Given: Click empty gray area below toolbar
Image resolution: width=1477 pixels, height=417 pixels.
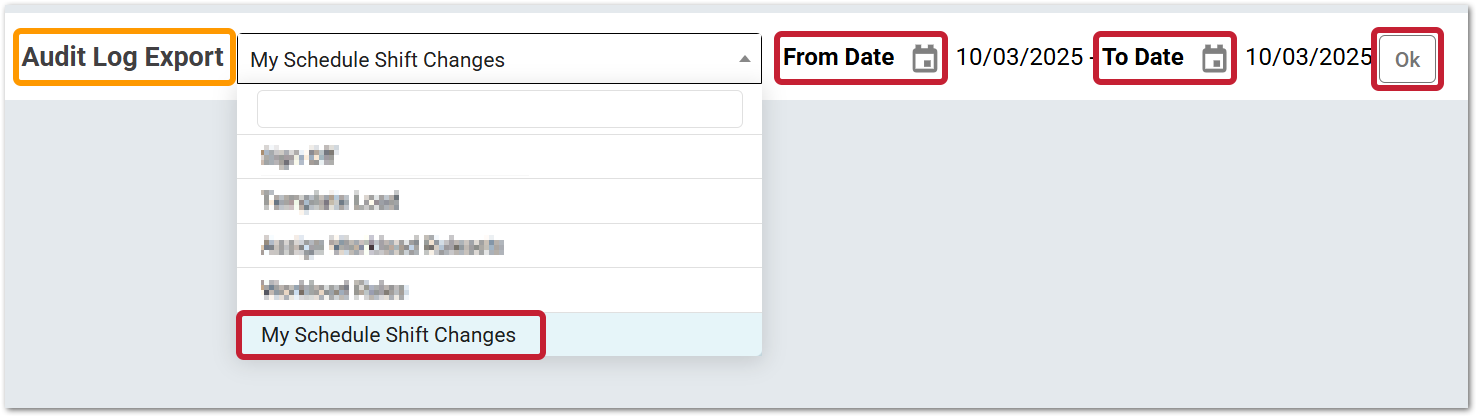Looking at the screenshot, I should (x=1100, y=250).
